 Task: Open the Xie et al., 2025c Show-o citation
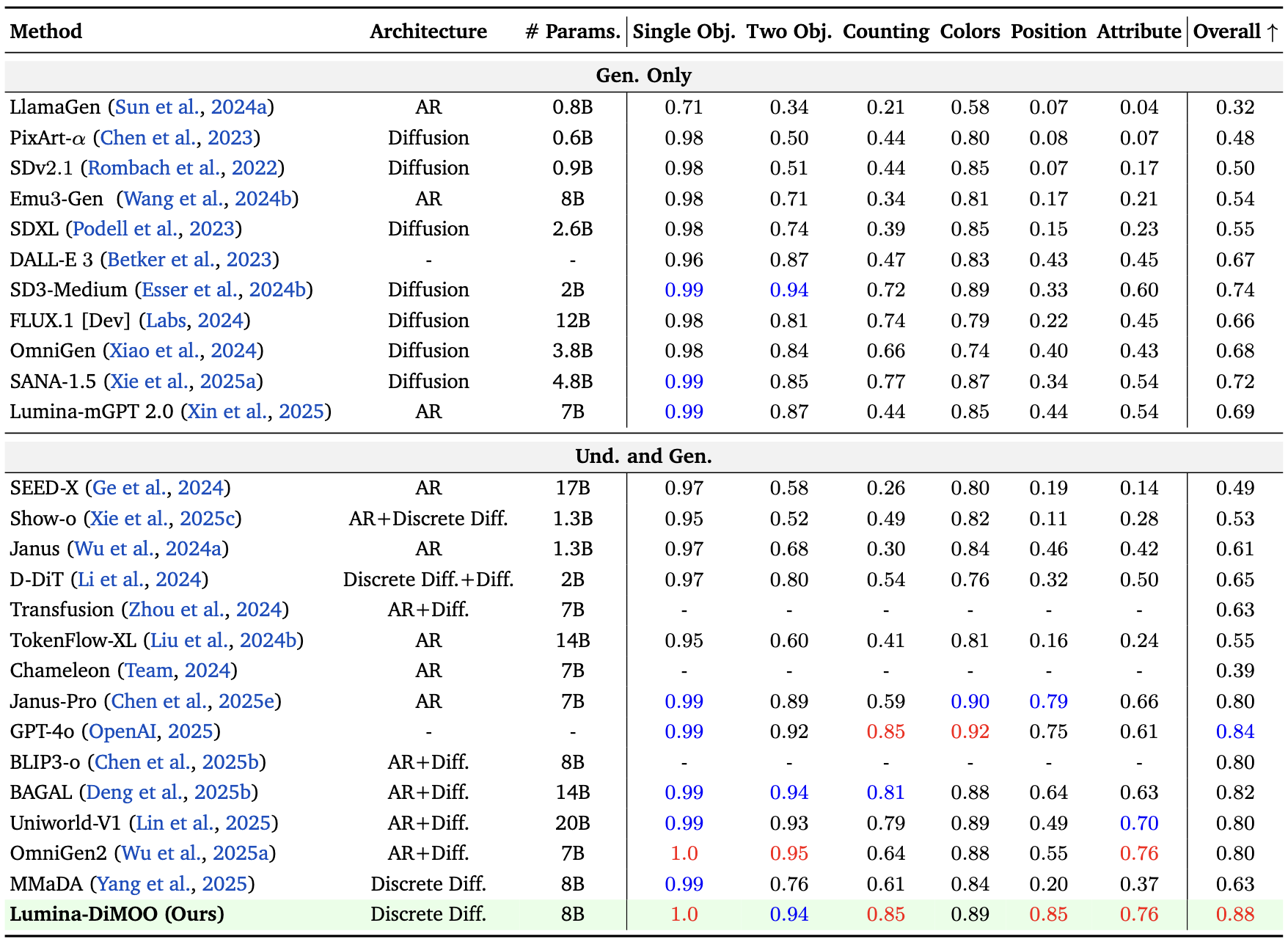pos(162,519)
